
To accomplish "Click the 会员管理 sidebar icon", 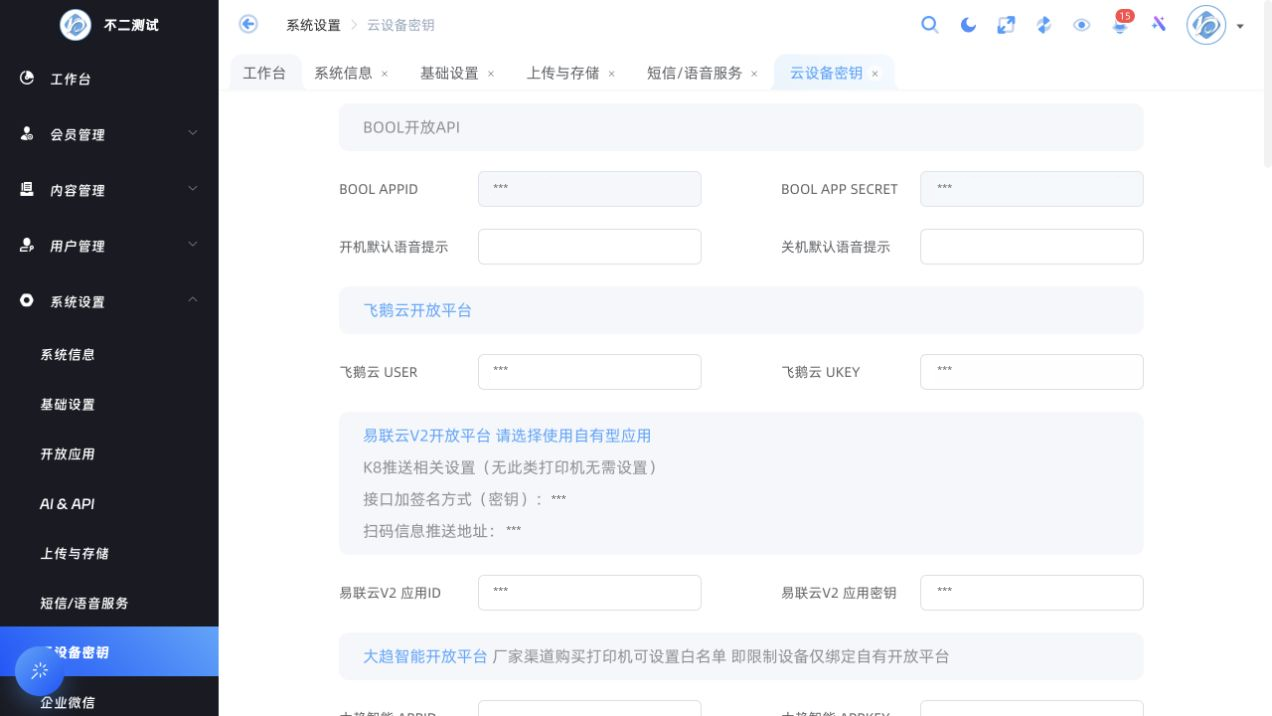I will (x=27, y=134).
